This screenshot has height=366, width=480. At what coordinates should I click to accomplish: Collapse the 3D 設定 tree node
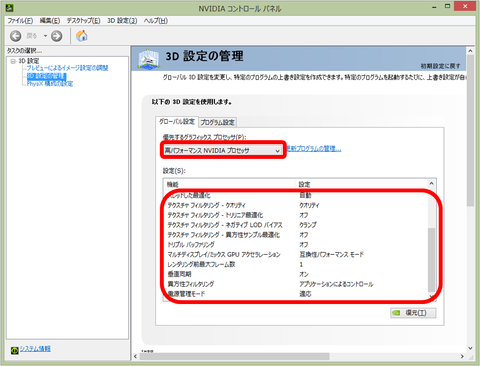(x=13, y=61)
